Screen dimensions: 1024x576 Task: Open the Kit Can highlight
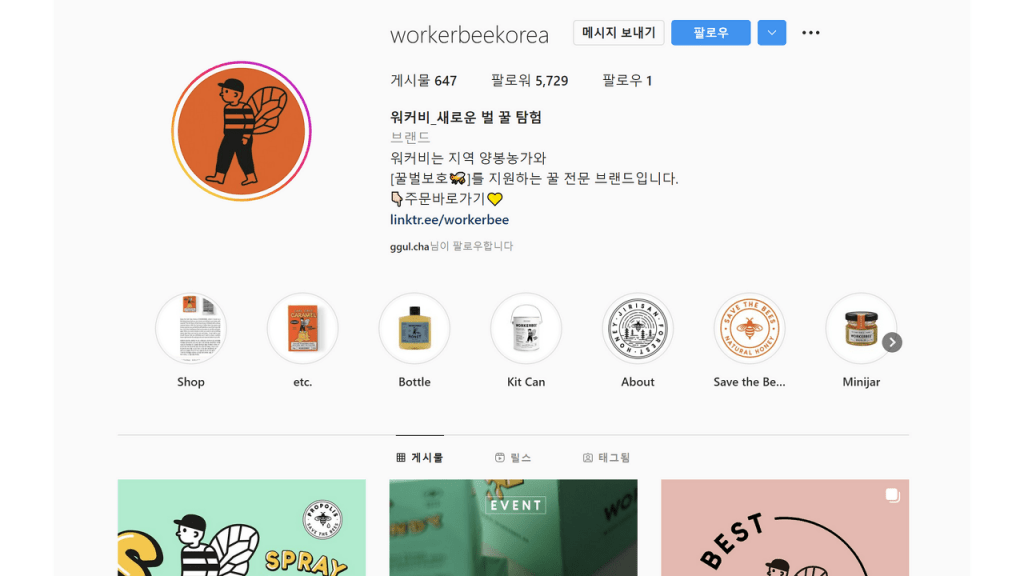[526, 328]
